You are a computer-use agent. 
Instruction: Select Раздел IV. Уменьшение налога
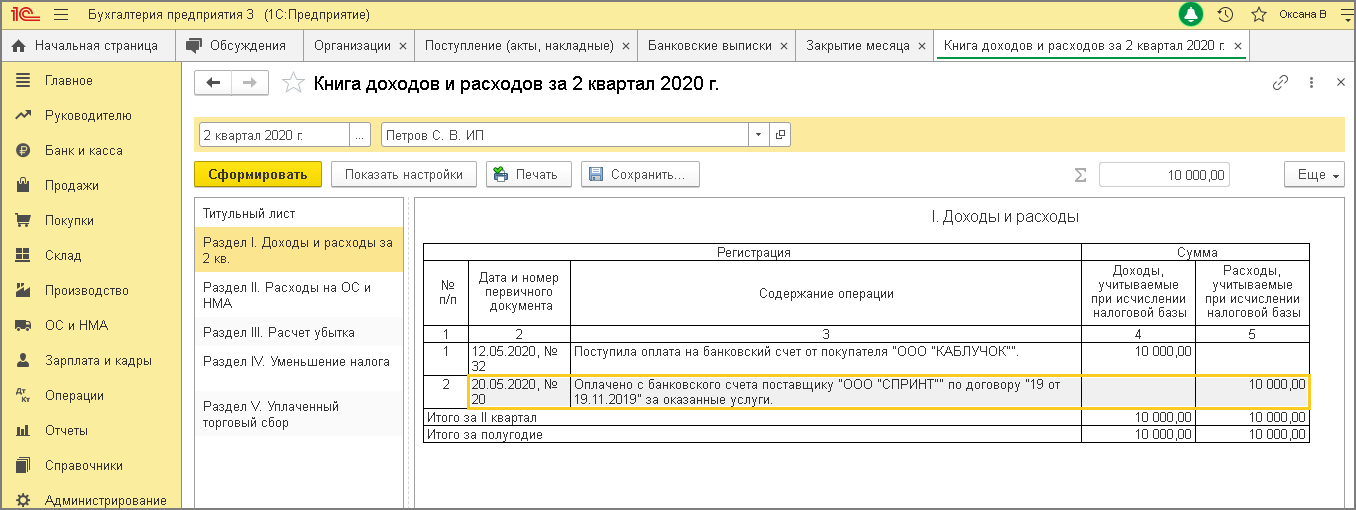pos(298,362)
